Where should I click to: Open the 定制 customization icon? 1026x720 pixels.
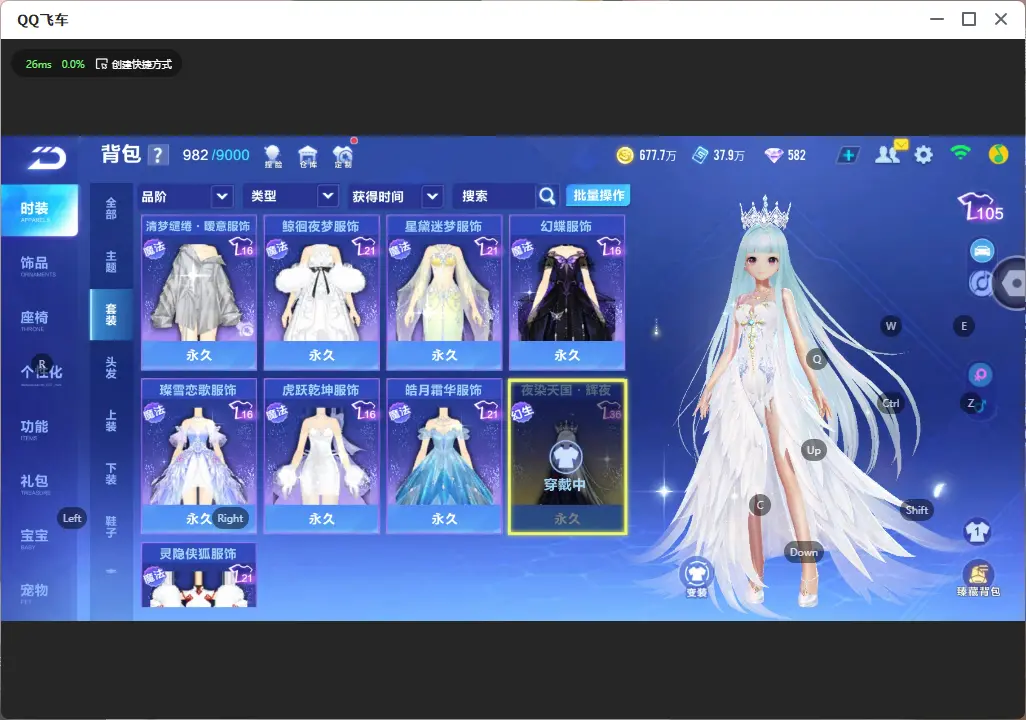tap(343, 156)
